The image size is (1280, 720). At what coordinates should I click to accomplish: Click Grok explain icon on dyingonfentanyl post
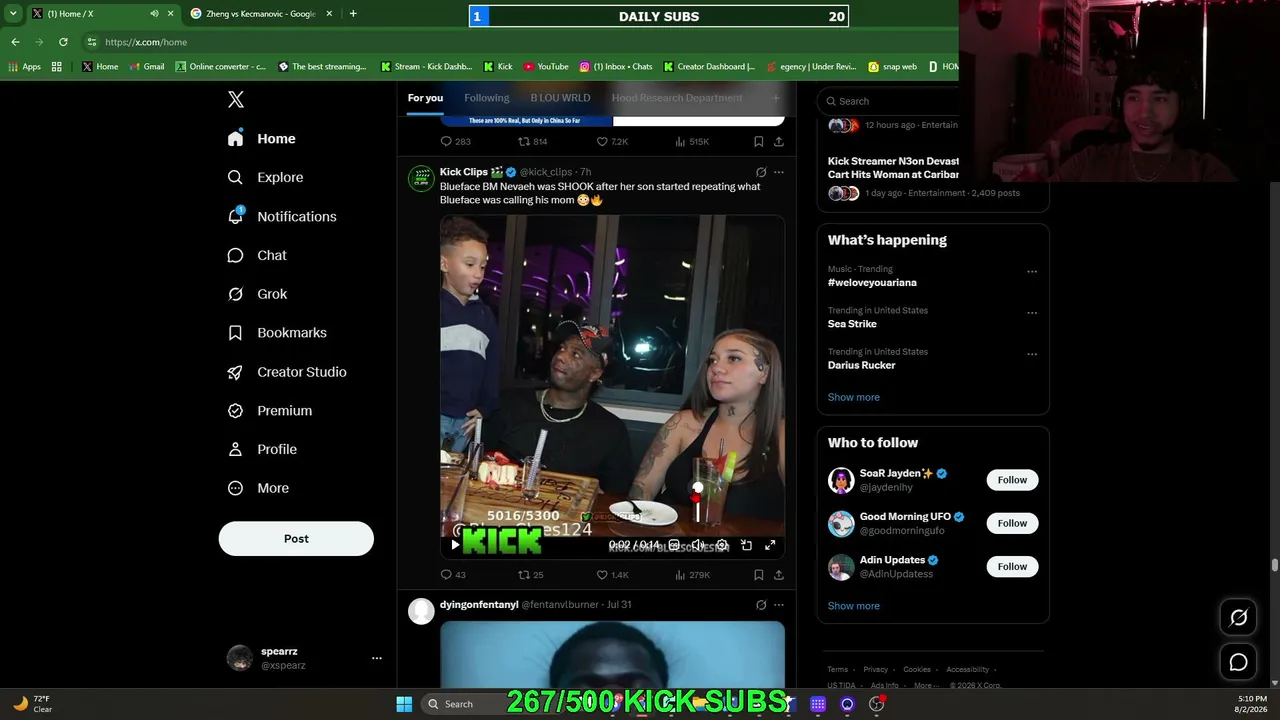point(761,605)
